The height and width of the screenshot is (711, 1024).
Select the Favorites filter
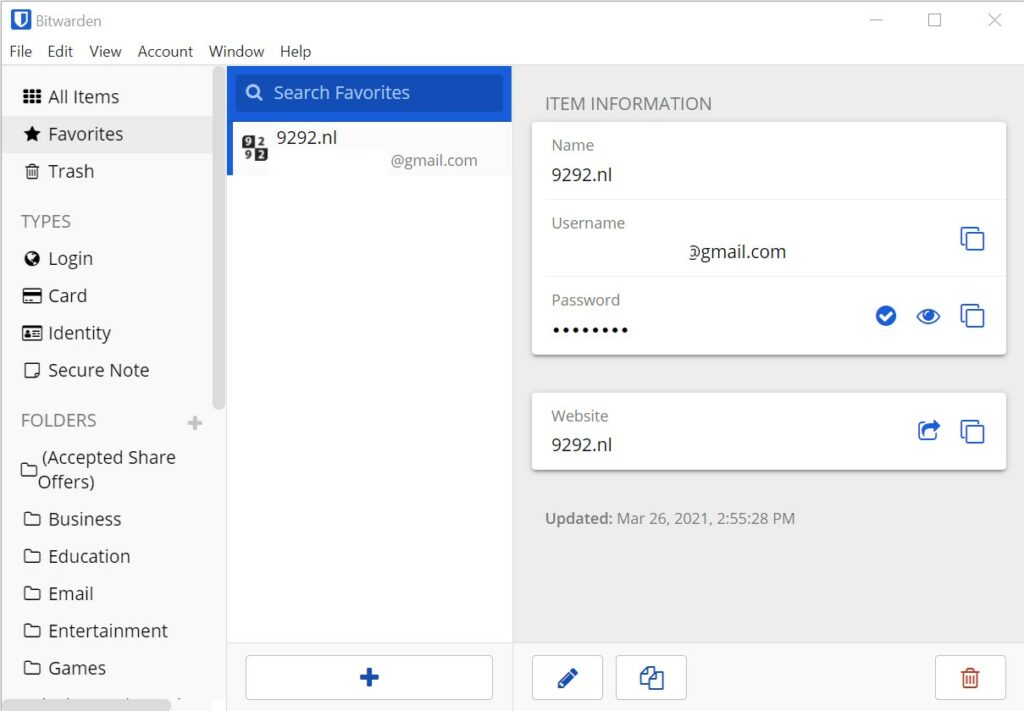point(108,134)
